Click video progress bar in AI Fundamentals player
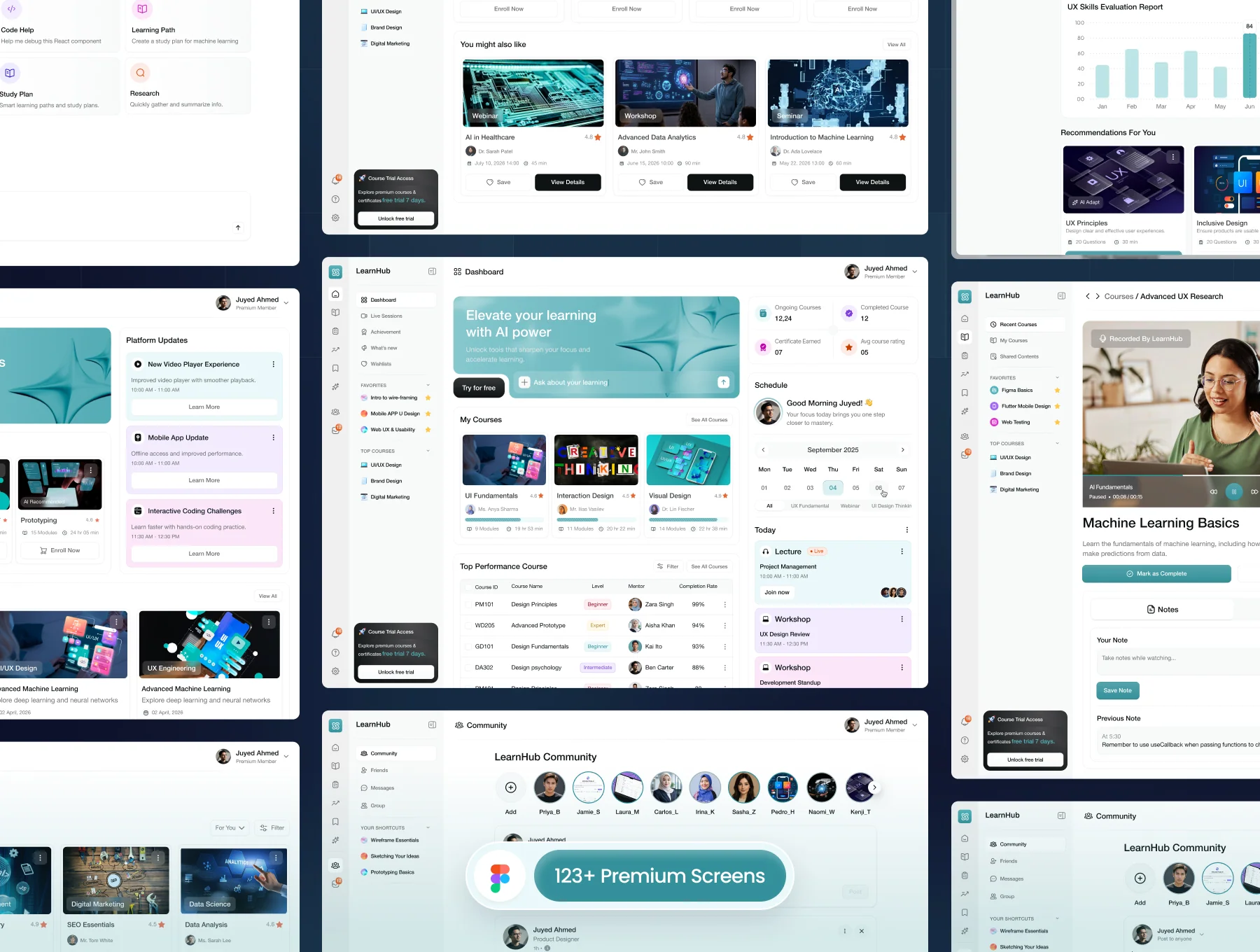The height and width of the screenshot is (952, 1260). [x=1171, y=475]
